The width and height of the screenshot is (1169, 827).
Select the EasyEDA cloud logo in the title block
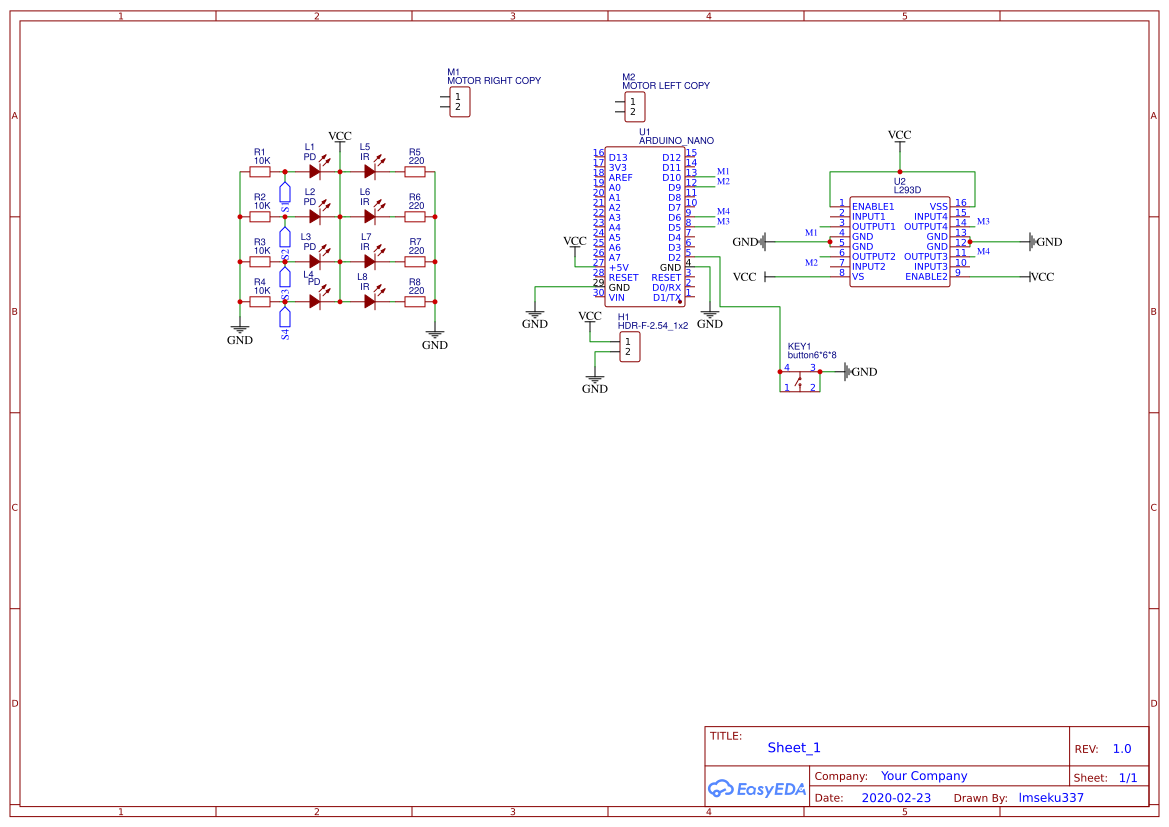(x=757, y=789)
